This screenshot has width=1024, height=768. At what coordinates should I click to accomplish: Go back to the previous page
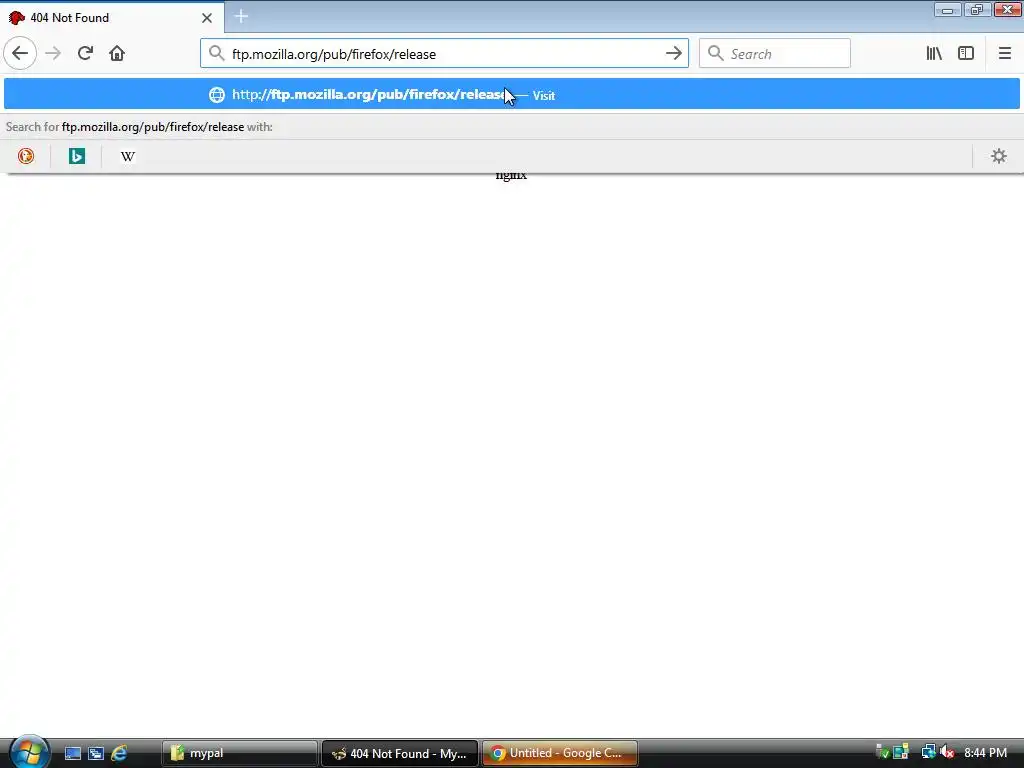point(20,54)
